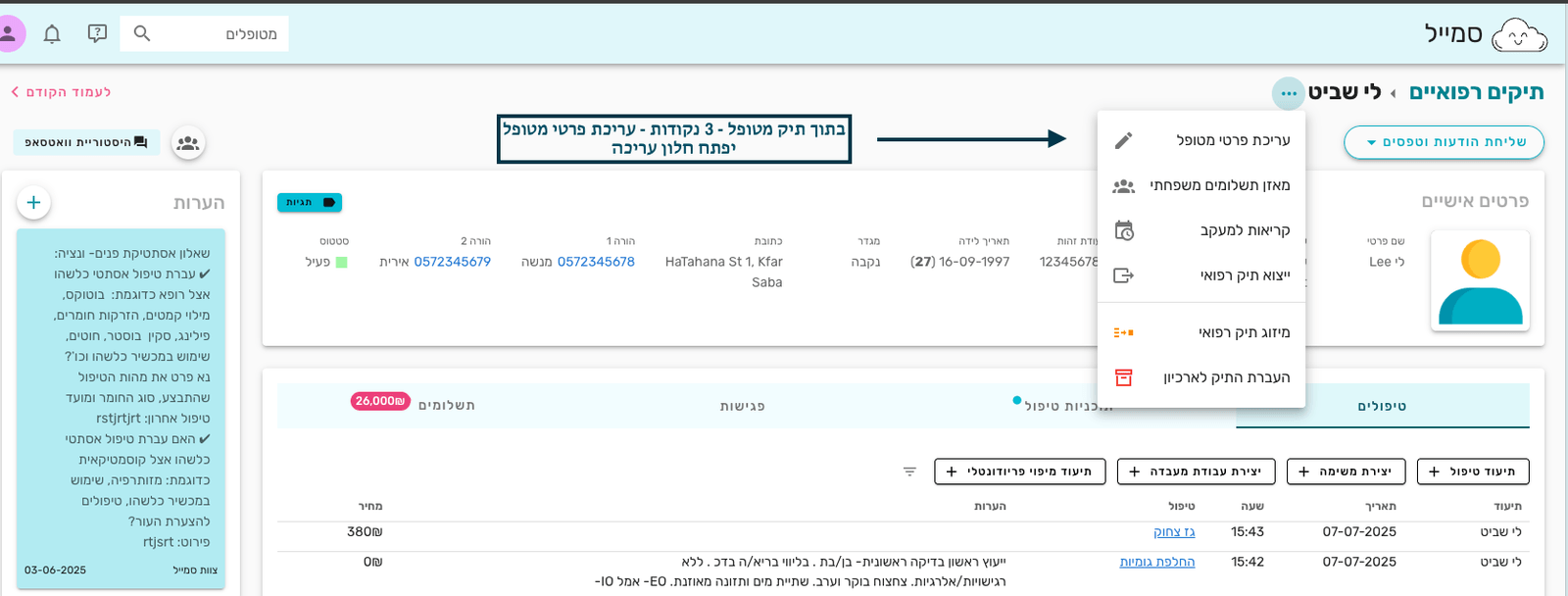Switch to the תשלומים tab
The height and width of the screenshot is (596, 1568).
447,406
